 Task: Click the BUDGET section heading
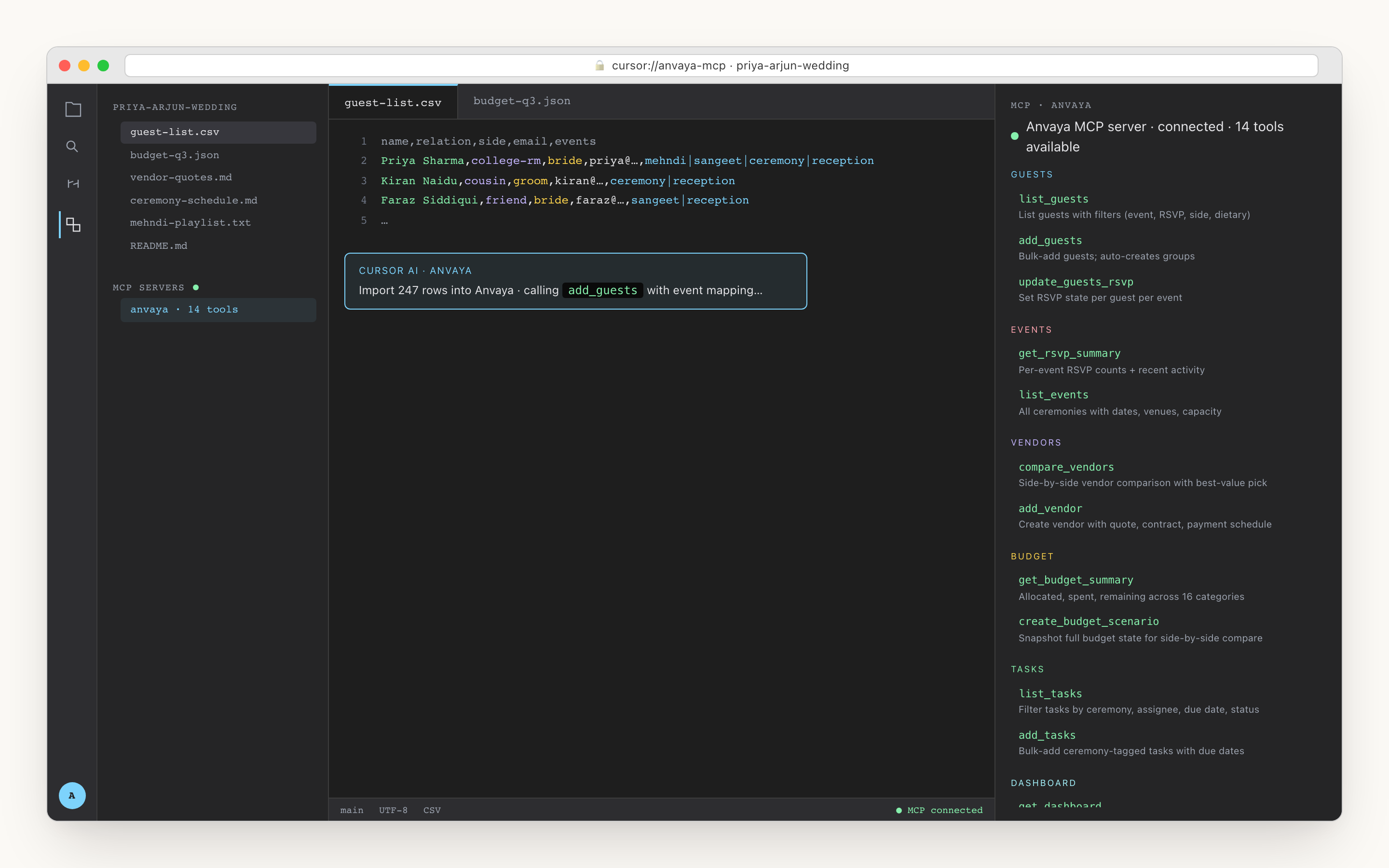(x=1032, y=556)
